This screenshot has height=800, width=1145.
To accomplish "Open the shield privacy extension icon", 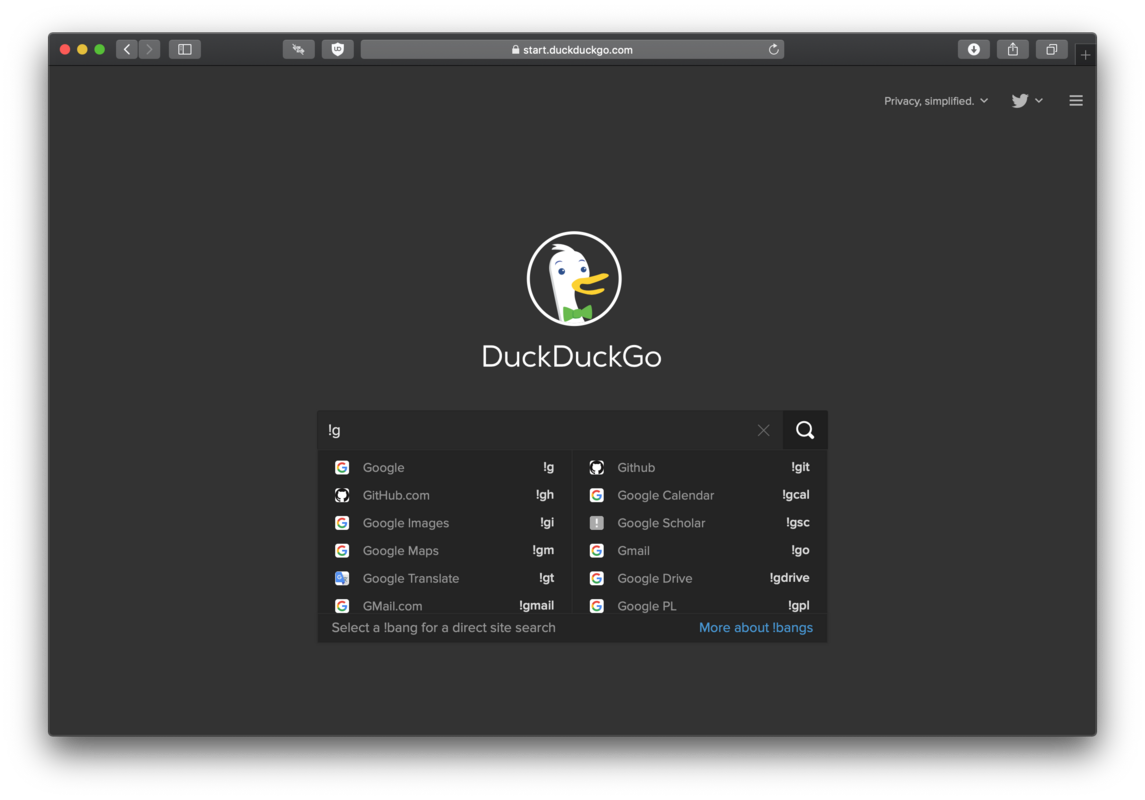I will pyautogui.click(x=337, y=50).
